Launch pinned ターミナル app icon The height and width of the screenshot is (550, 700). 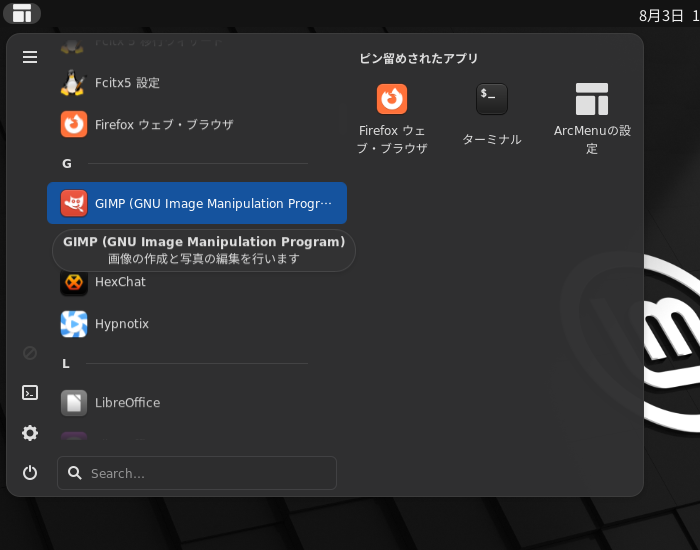point(492,99)
